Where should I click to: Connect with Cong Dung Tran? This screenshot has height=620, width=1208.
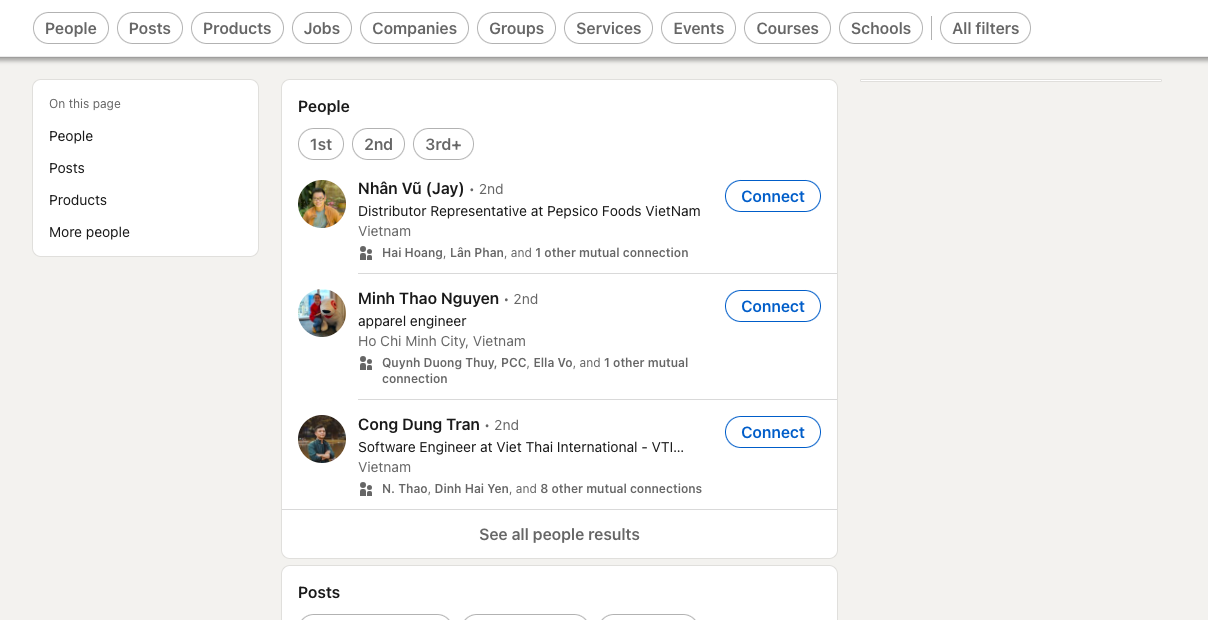pos(772,432)
